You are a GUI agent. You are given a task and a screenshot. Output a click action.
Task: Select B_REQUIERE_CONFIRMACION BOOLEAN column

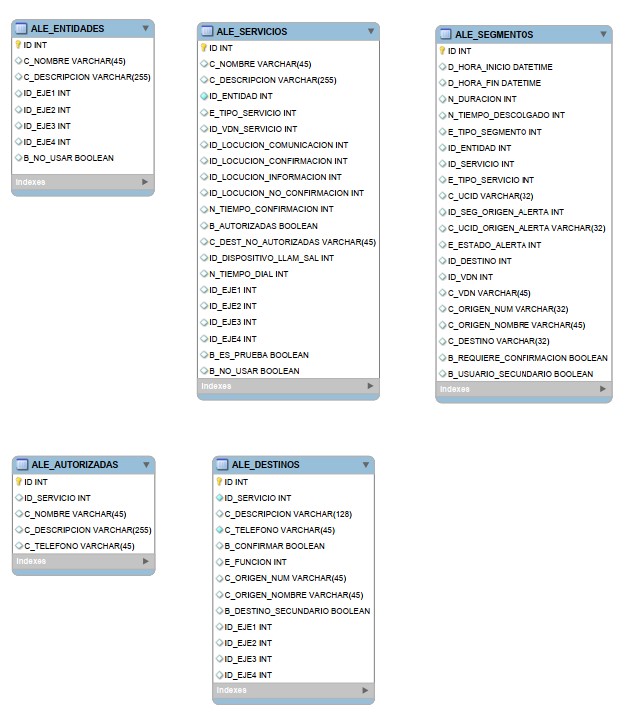tap(528, 358)
